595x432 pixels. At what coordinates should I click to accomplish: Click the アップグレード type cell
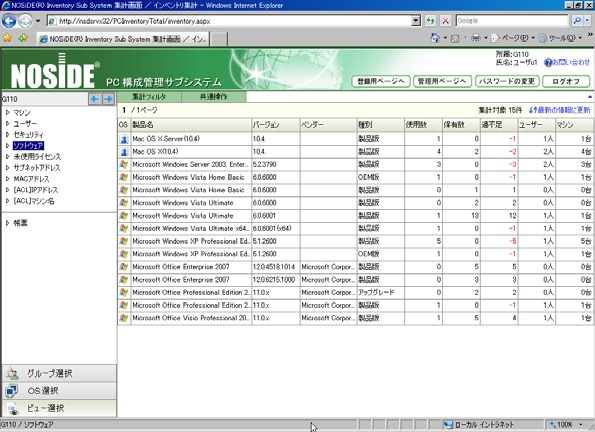pos(380,292)
